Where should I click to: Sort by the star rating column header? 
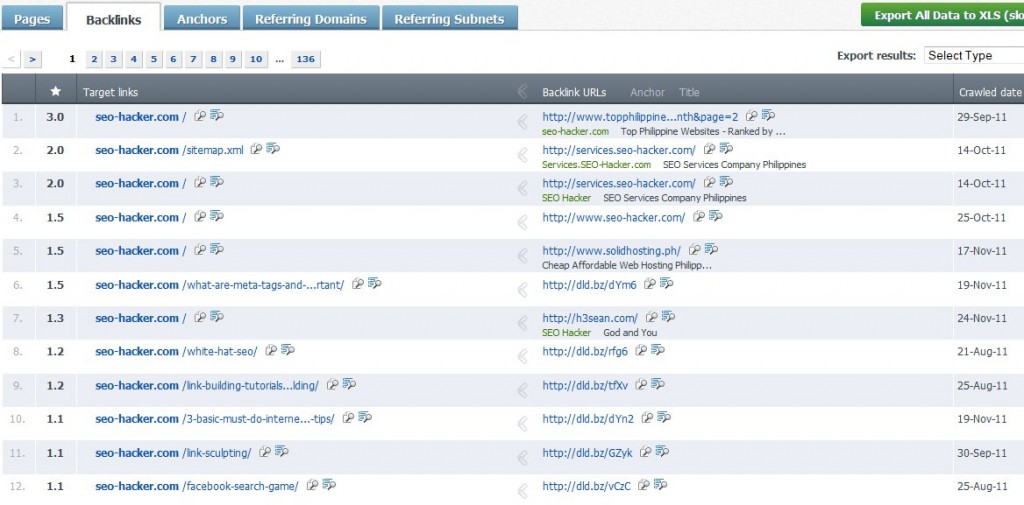[56, 91]
